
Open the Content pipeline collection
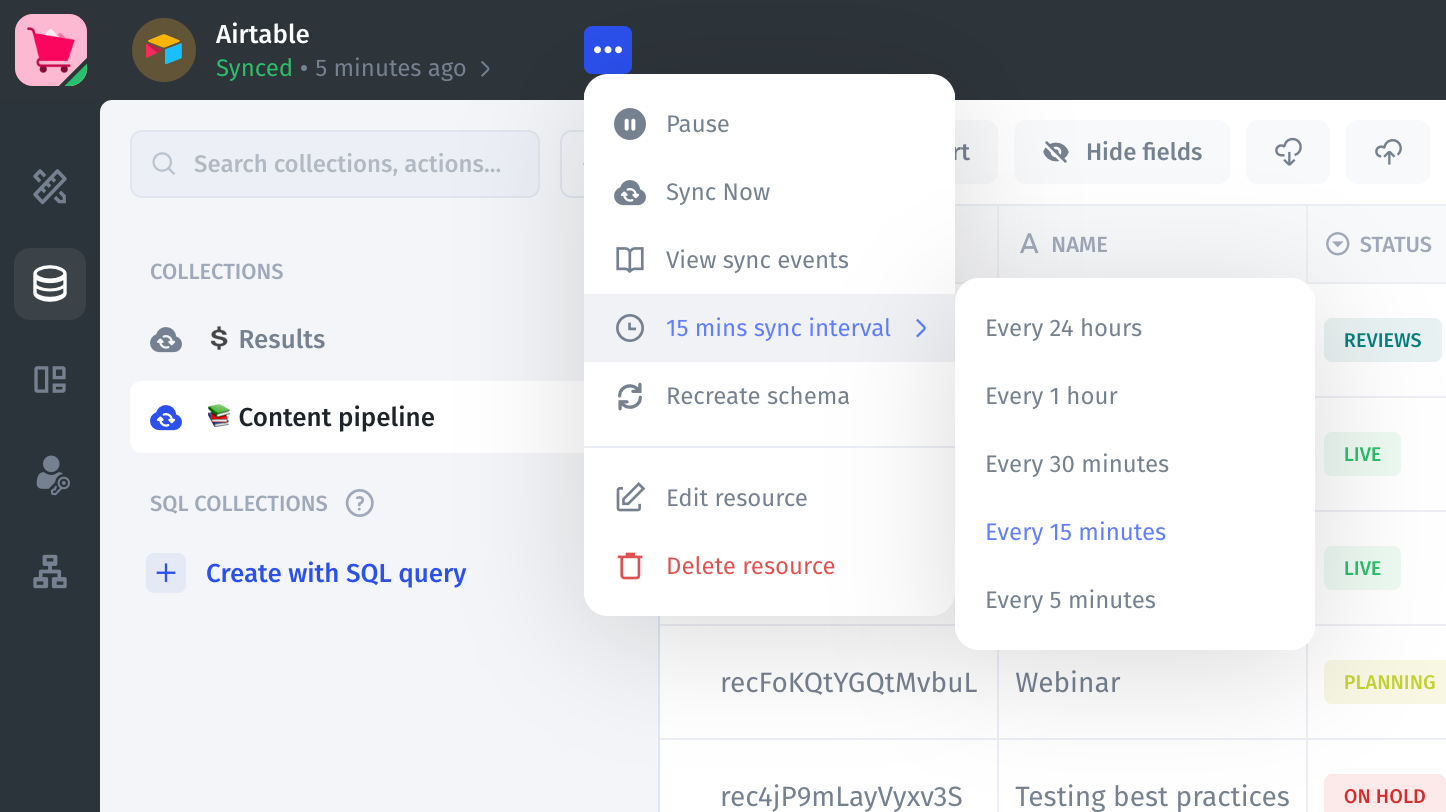coord(358,417)
